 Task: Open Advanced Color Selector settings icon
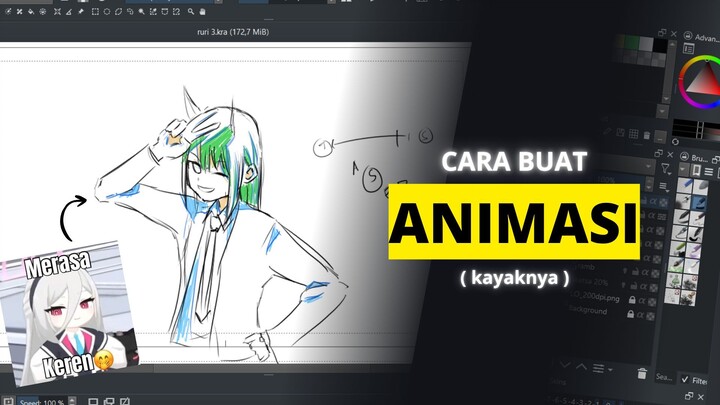(688, 48)
